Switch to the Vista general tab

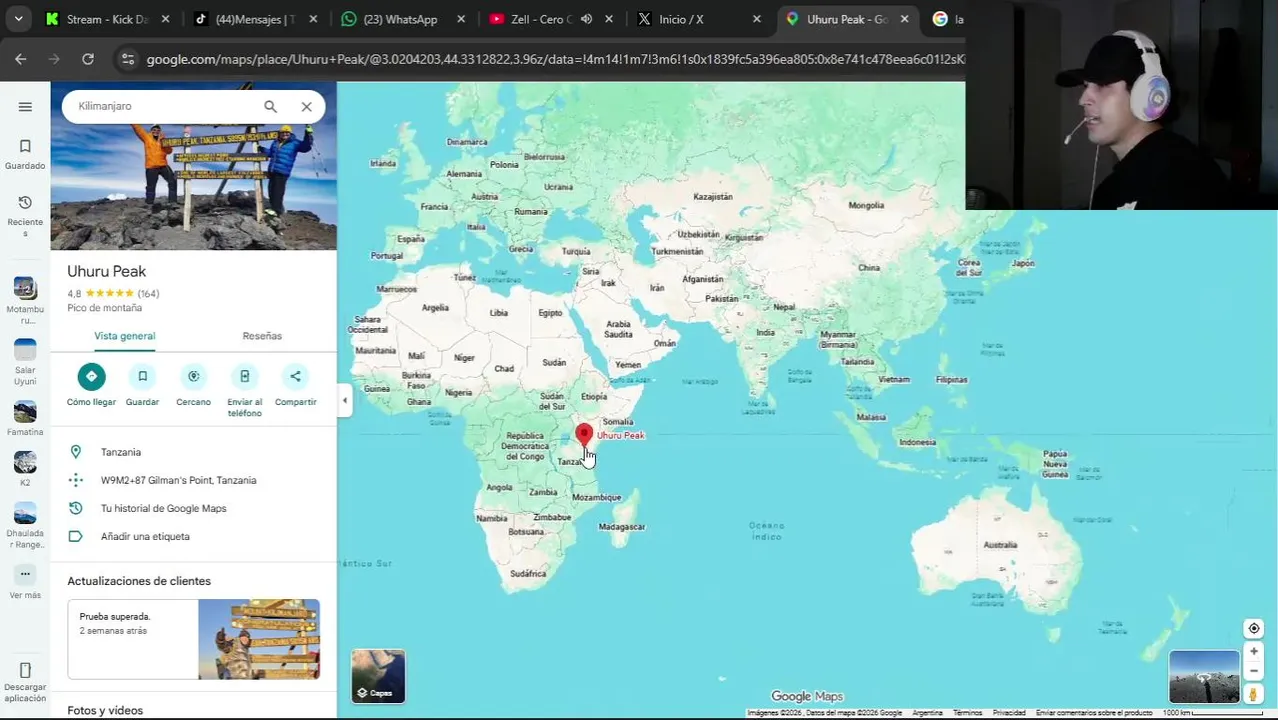pos(125,336)
